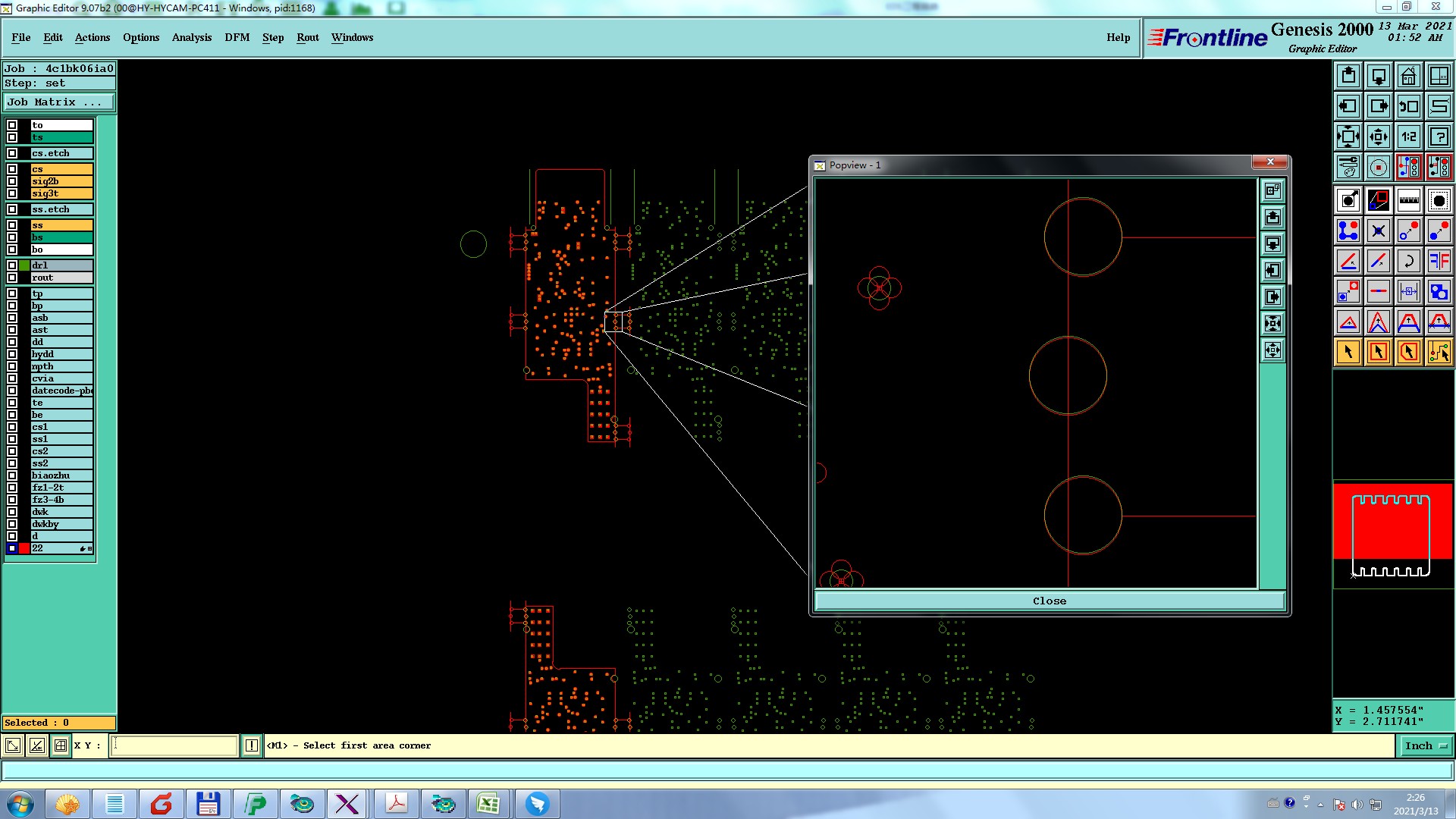The image size is (1456, 819).
Task: Click the X Y coordinate input field
Action: click(x=174, y=745)
